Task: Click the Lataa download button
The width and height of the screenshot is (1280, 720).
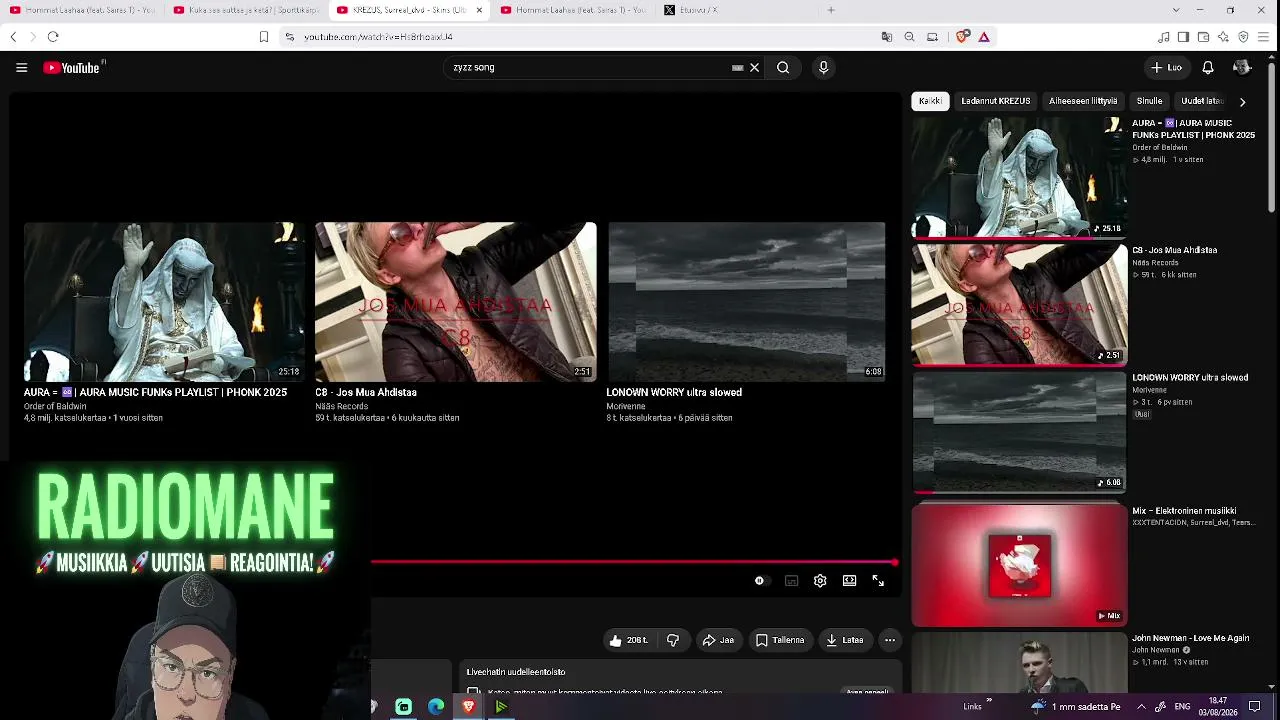Action: 845,640
